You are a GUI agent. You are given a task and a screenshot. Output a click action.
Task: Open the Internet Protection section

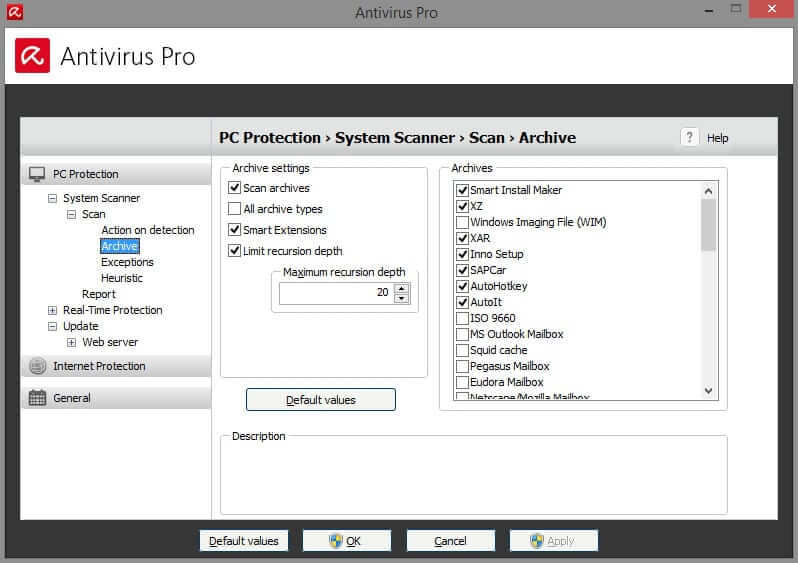coord(116,366)
